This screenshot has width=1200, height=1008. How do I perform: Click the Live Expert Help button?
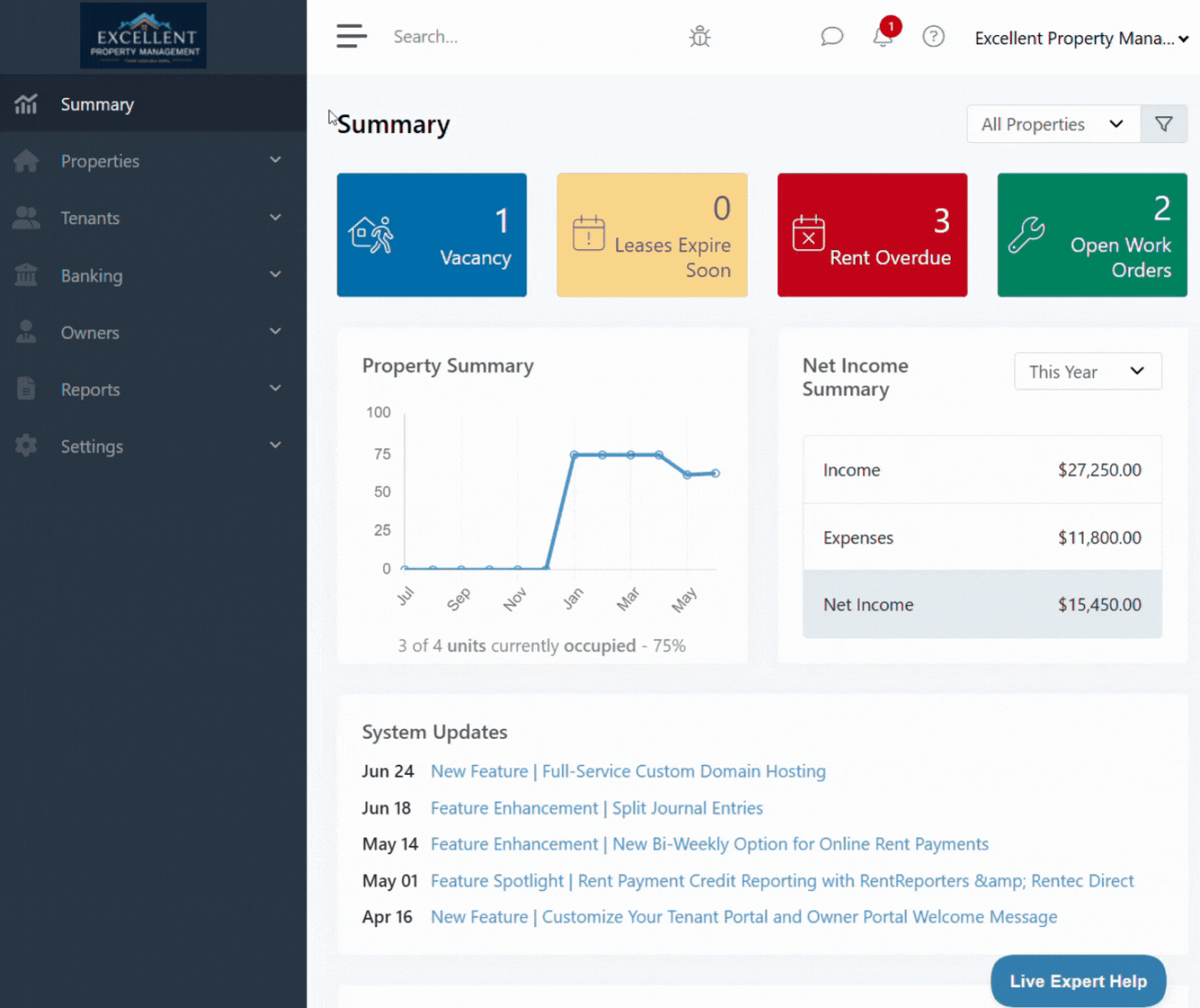[x=1078, y=981]
